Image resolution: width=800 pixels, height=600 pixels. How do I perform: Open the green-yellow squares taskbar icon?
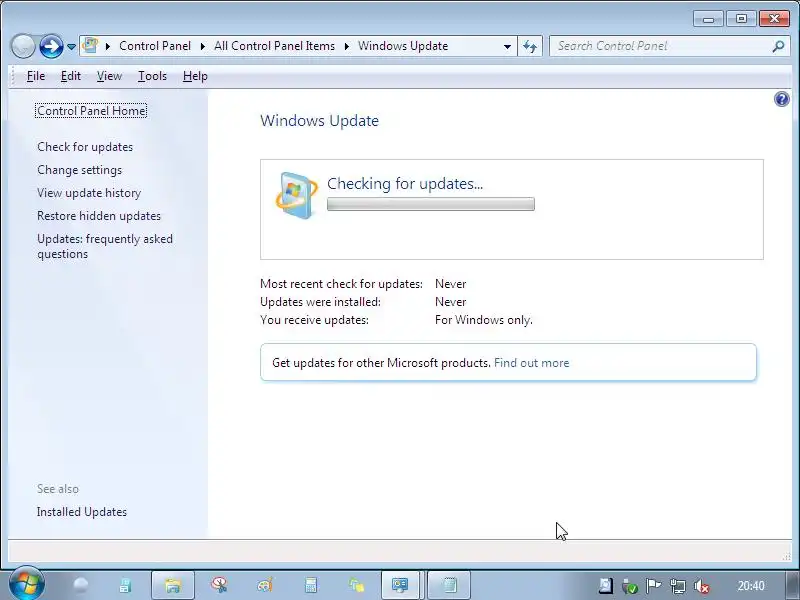[356, 585]
